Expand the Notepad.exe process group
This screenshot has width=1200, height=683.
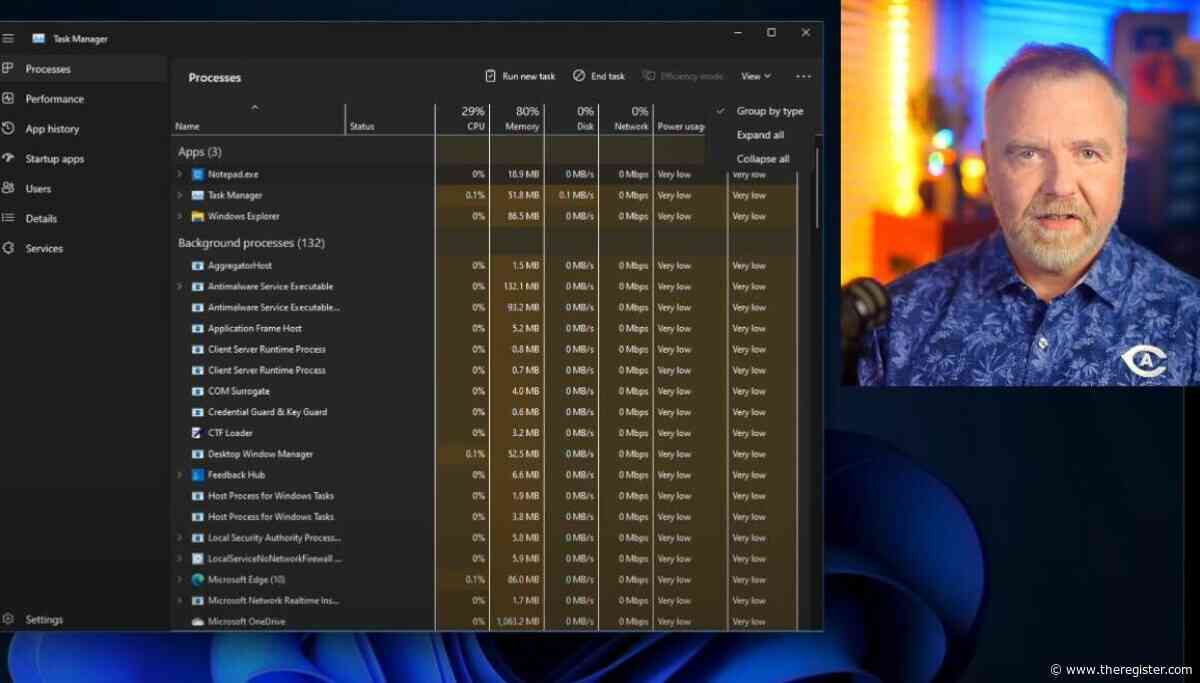tap(179, 174)
